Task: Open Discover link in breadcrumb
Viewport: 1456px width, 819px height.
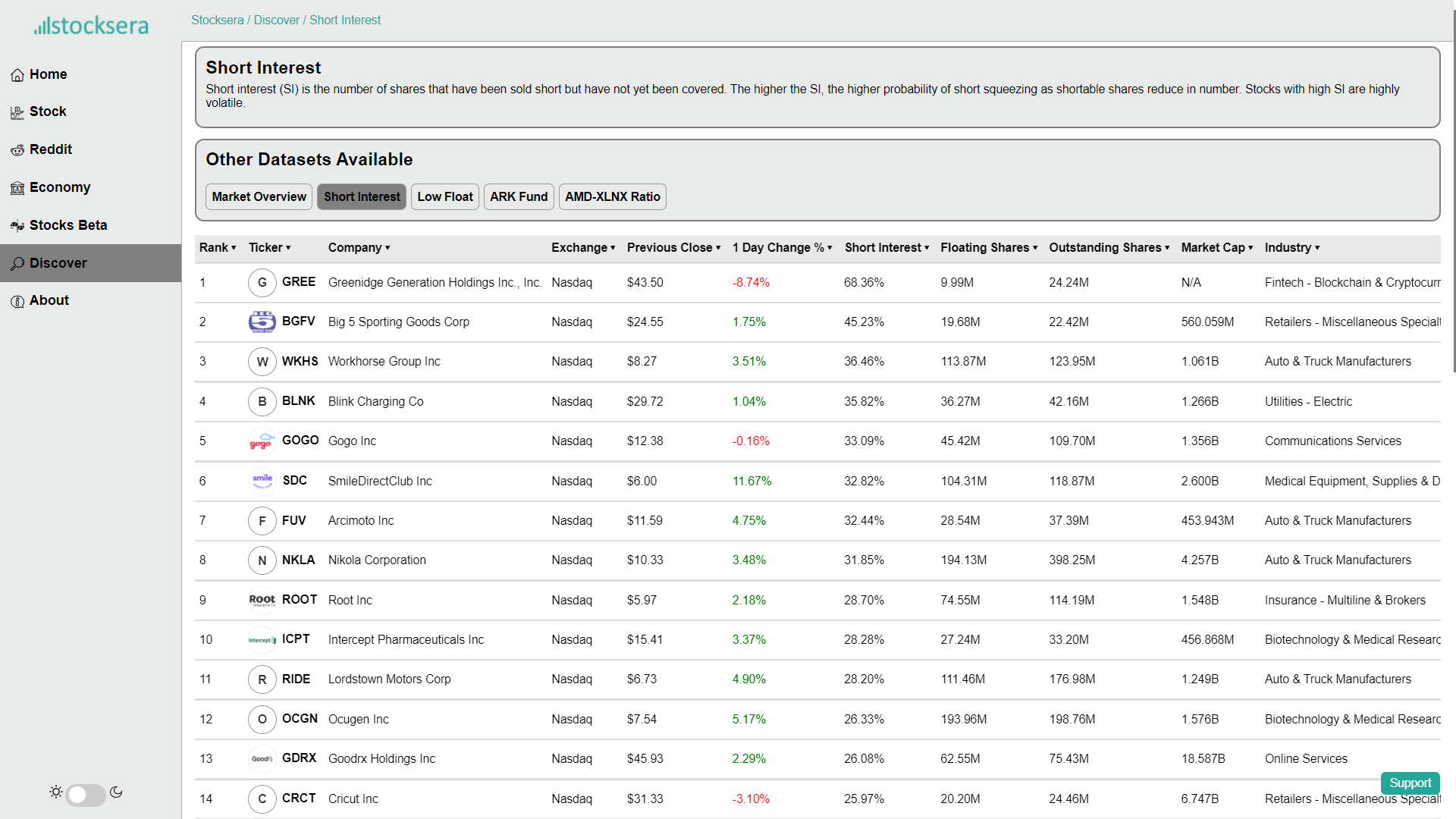Action: point(276,20)
